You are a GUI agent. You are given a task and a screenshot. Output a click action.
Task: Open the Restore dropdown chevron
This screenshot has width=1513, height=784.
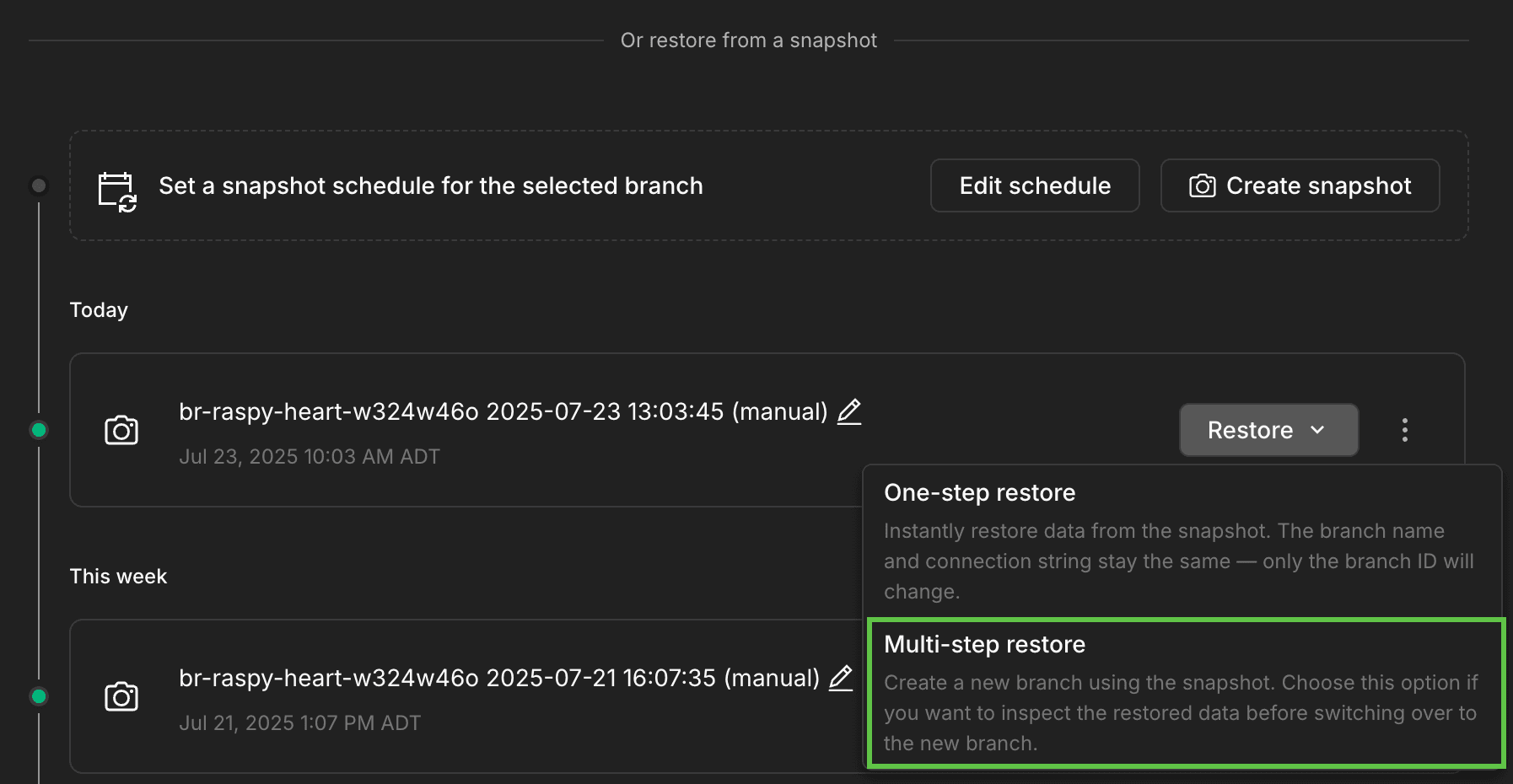tap(1317, 431)
